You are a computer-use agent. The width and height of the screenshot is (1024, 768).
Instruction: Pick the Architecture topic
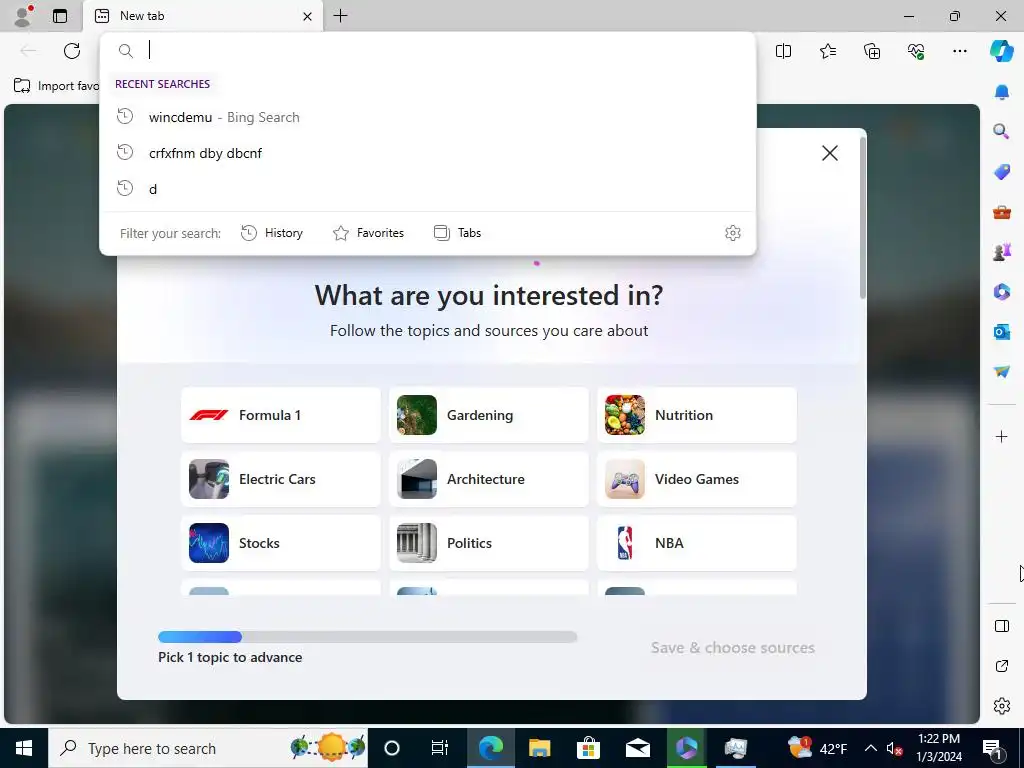[x=488, y=479]
